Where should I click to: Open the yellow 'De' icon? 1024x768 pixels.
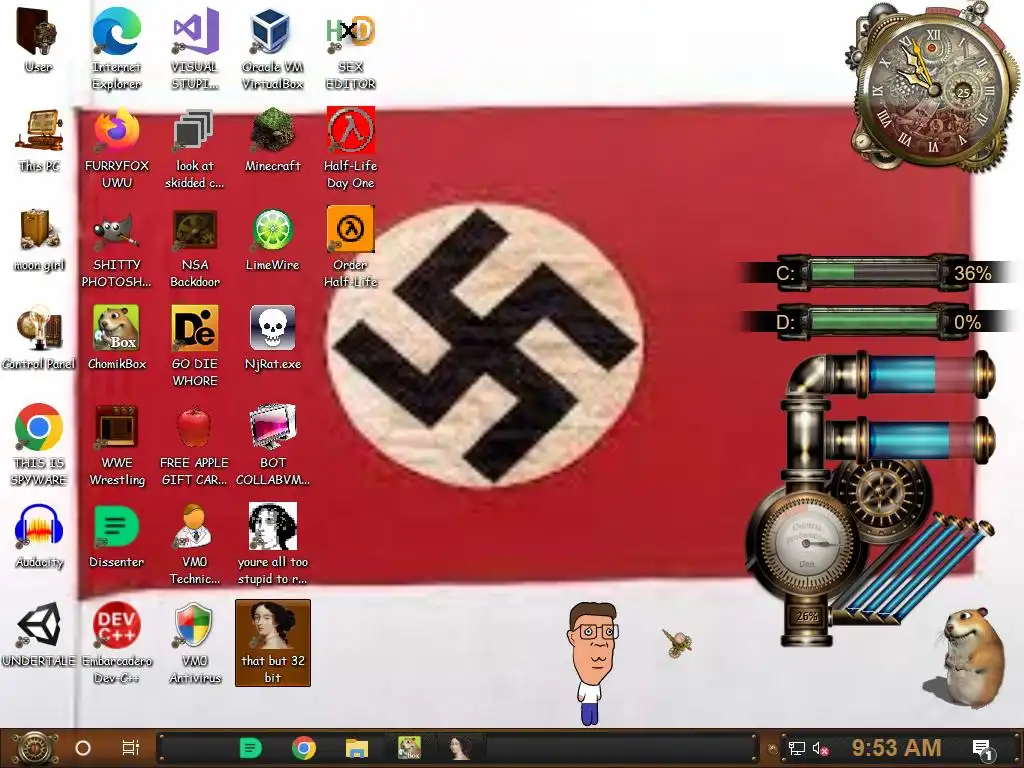[x=195, y=346]
